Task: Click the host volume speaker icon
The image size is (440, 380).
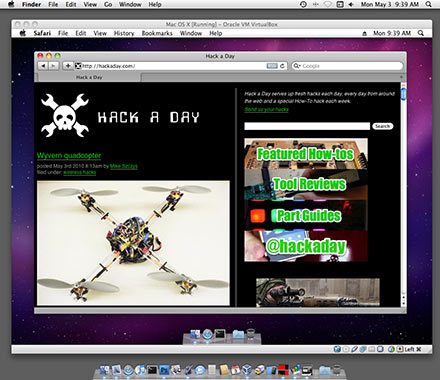Action: coord(351,4)
